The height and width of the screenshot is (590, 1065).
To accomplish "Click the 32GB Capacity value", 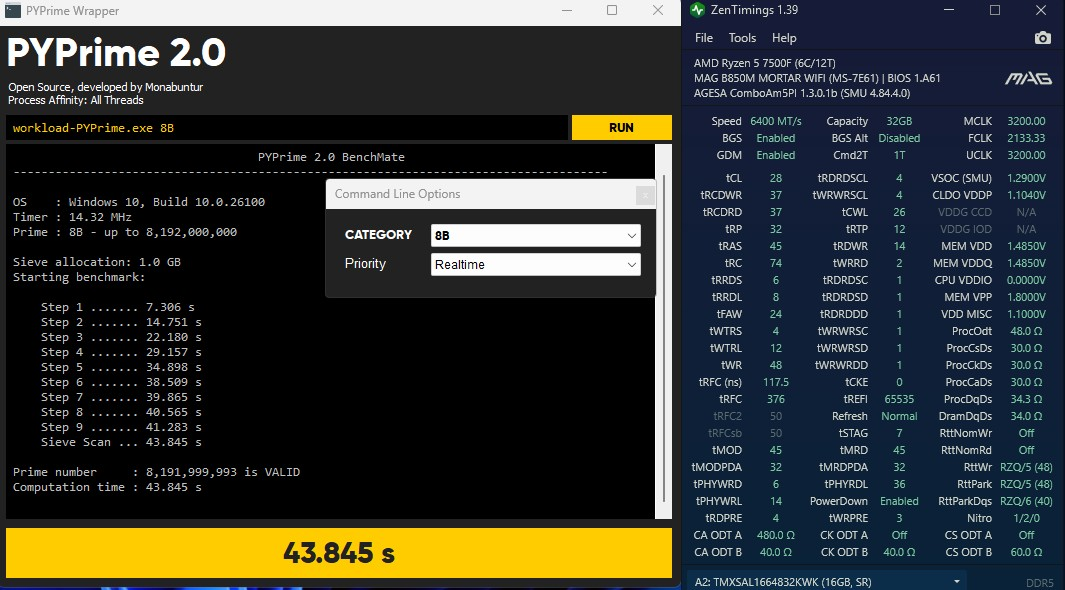I will coord(899,121).
